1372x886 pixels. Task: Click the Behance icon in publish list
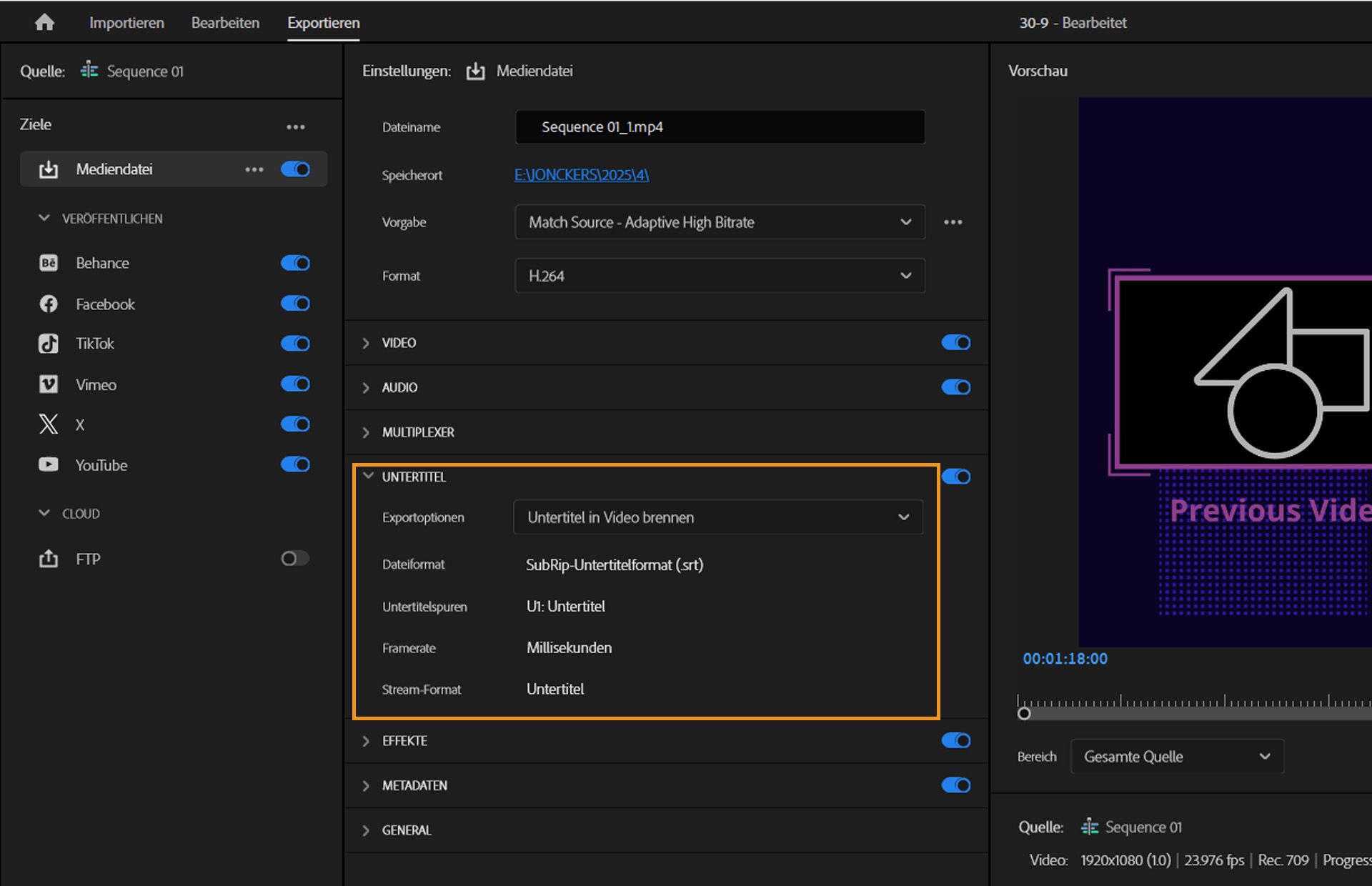pos(47,263)
